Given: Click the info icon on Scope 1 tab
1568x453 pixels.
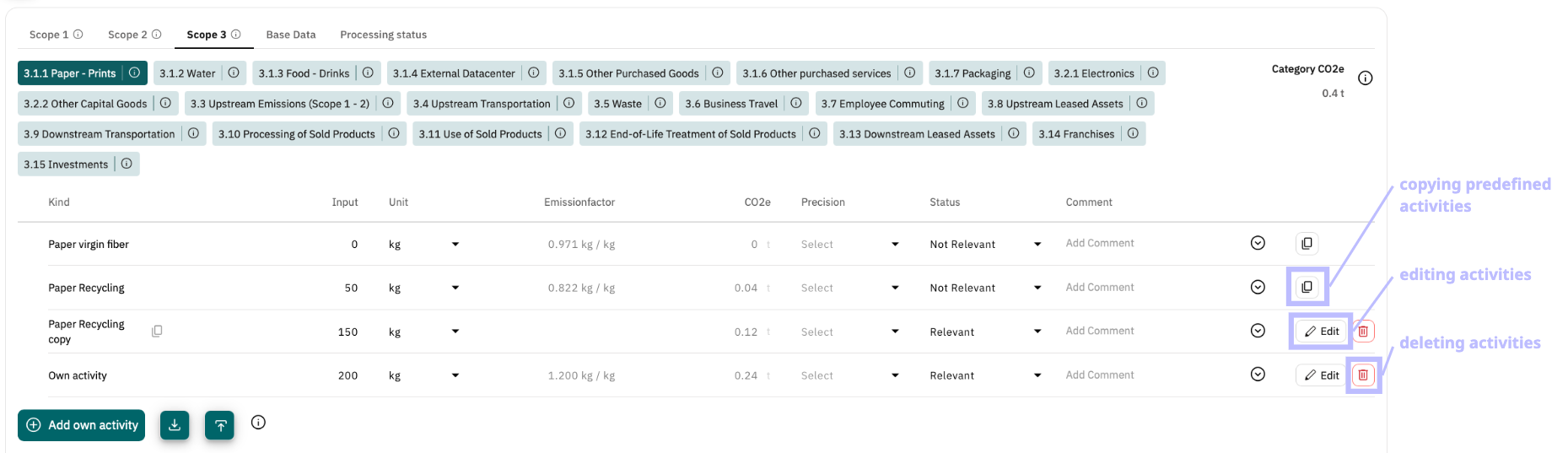Looking at the screenshot, I should [x=78, y=35].
